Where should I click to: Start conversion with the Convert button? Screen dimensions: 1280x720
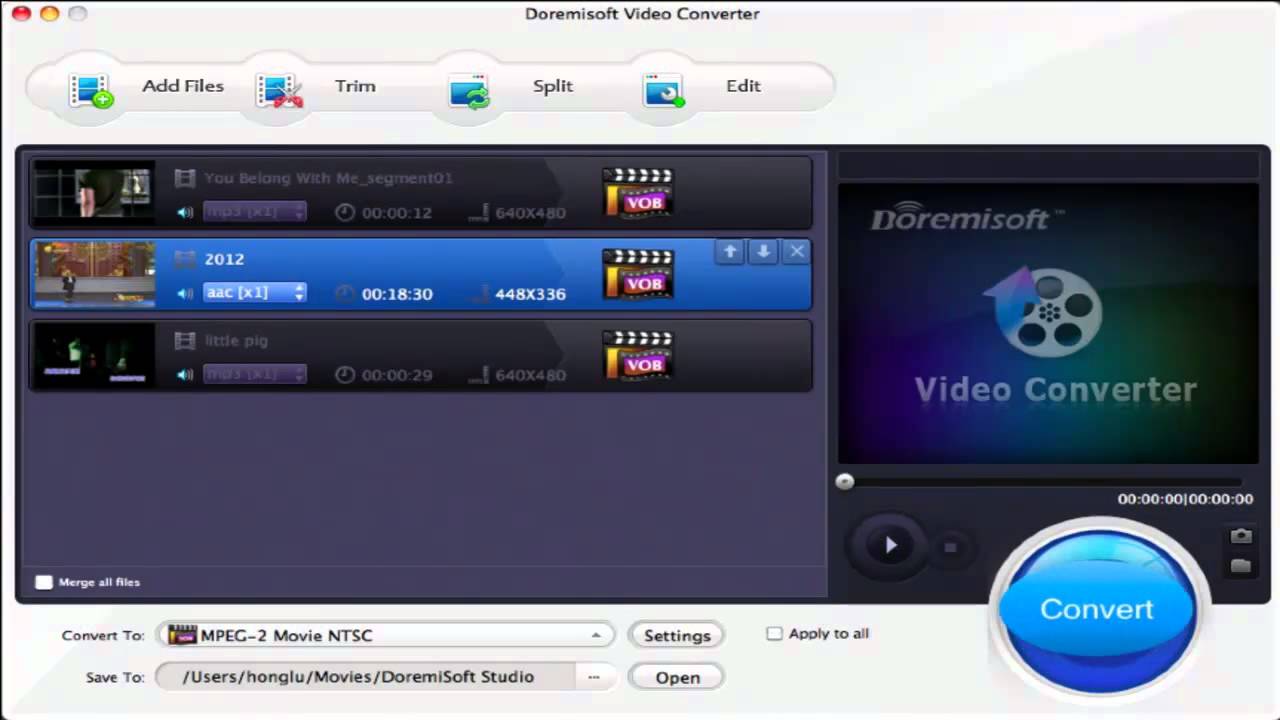pyautogui.click(x=1097, y=609)
